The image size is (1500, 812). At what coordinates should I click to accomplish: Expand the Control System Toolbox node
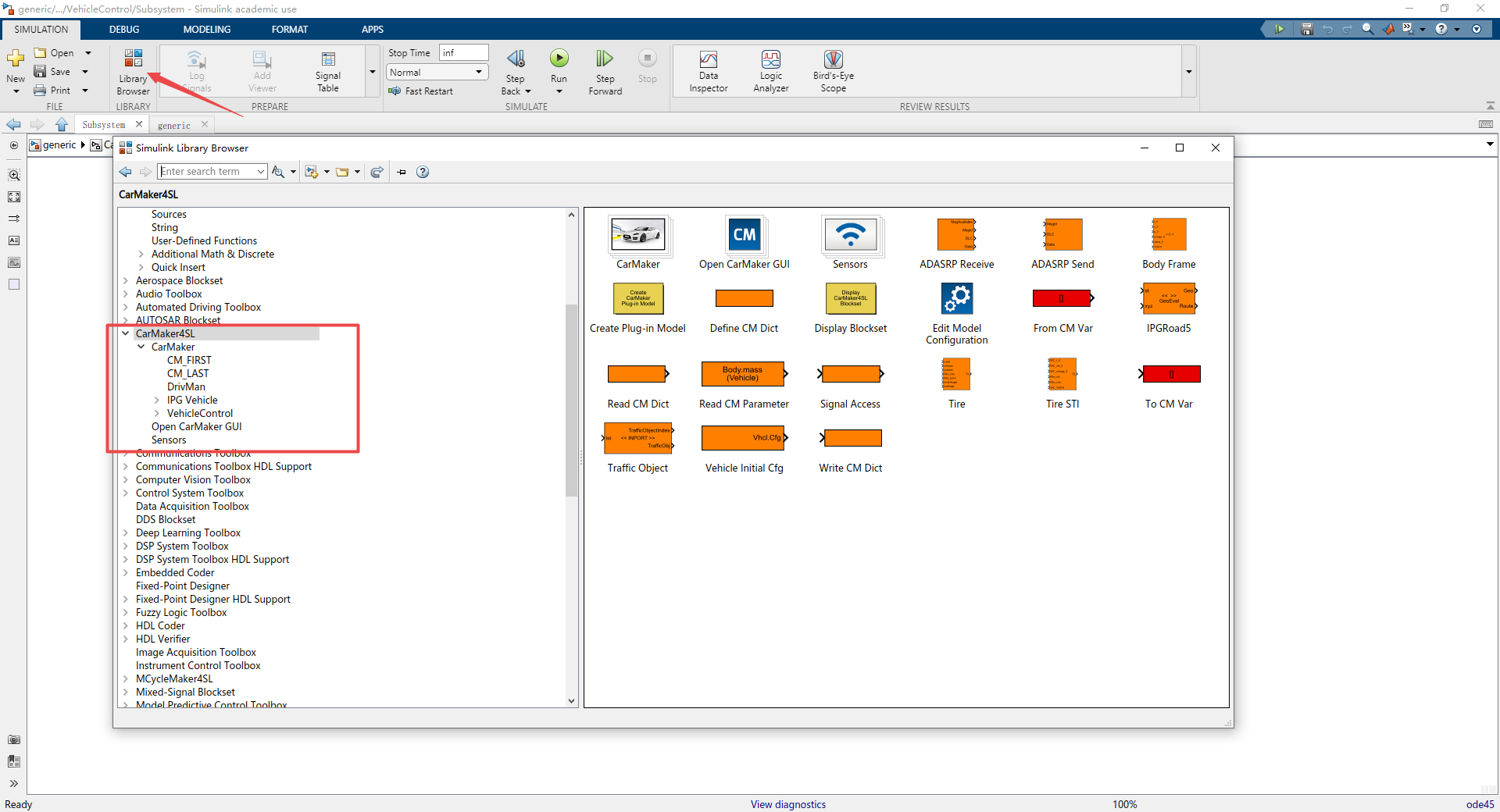click(x=126, y=493)
